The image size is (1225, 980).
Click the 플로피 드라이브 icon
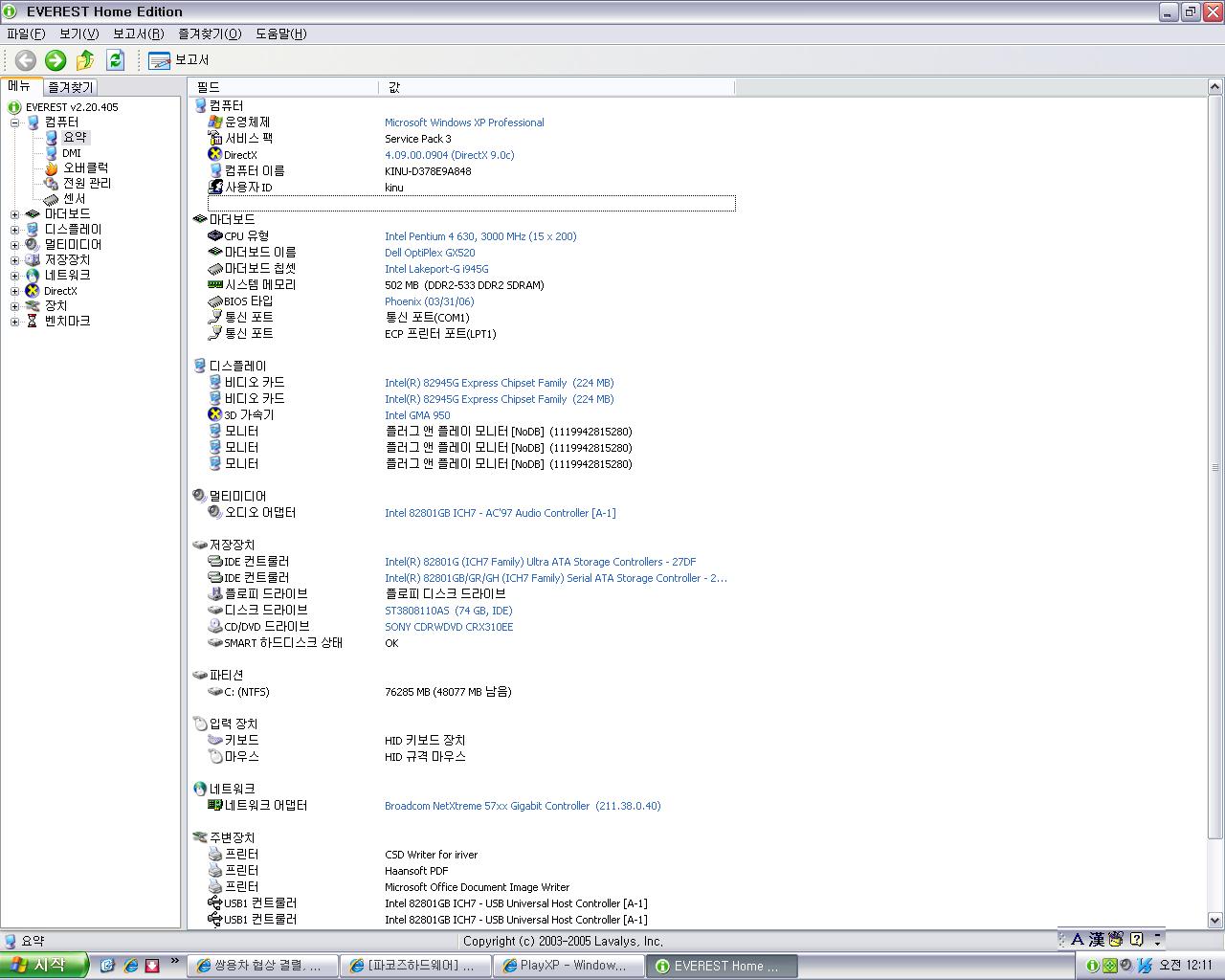coord(215,594)
